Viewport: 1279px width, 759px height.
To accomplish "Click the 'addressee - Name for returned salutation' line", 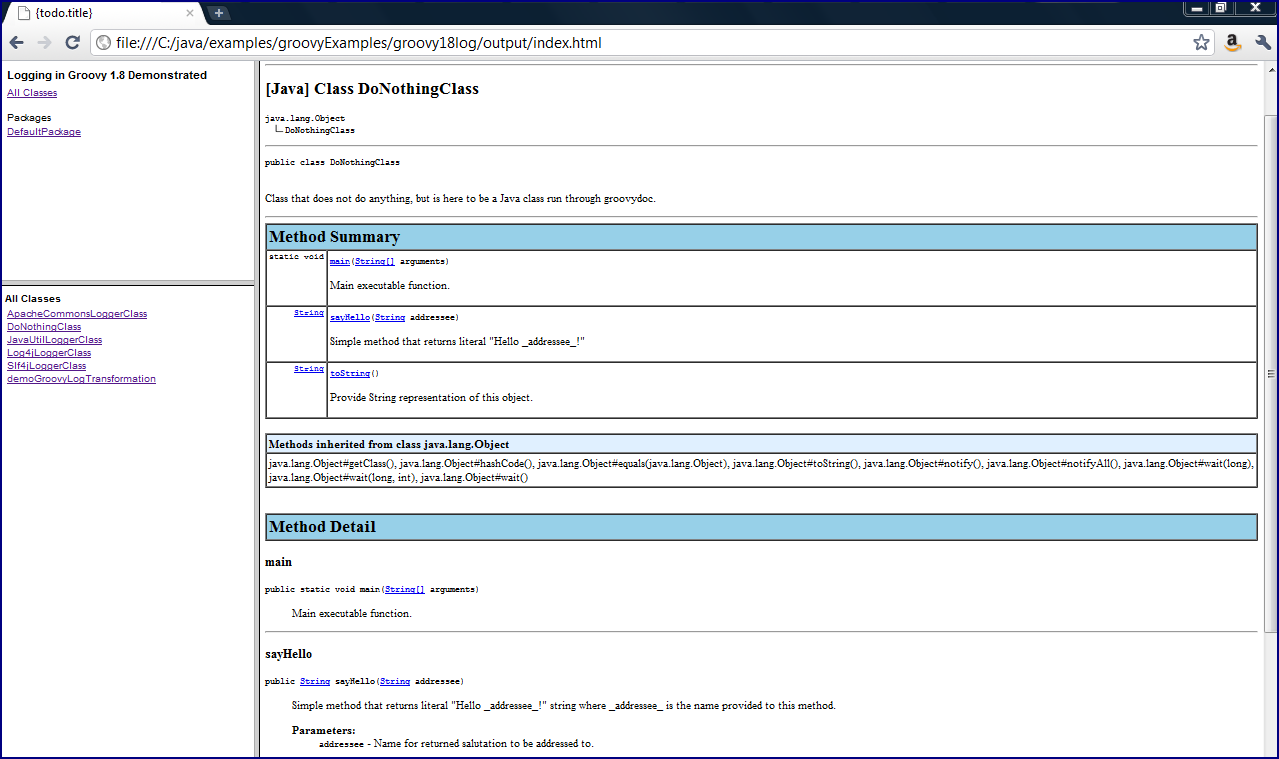I will pyautogui.click(x=456, y=744).
